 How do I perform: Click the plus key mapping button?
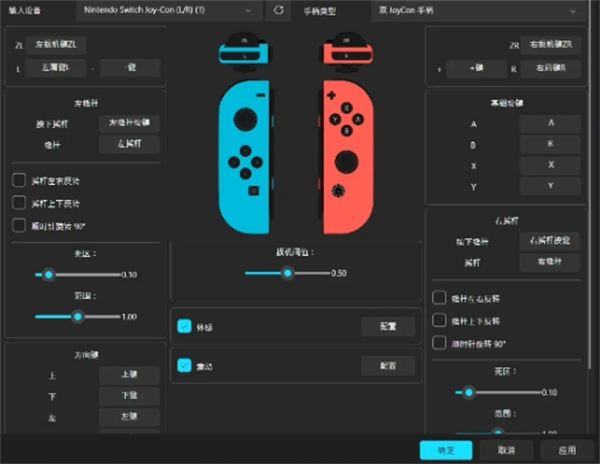click(476, 68)
